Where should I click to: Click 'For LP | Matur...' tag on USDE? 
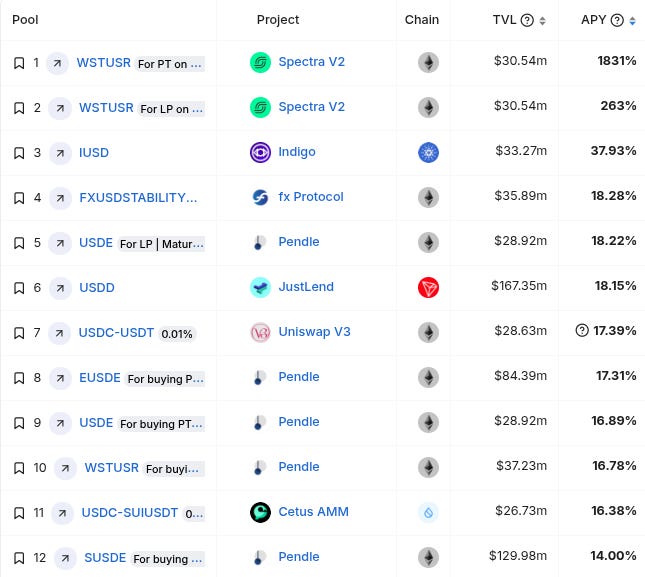(x=162, y=244)
